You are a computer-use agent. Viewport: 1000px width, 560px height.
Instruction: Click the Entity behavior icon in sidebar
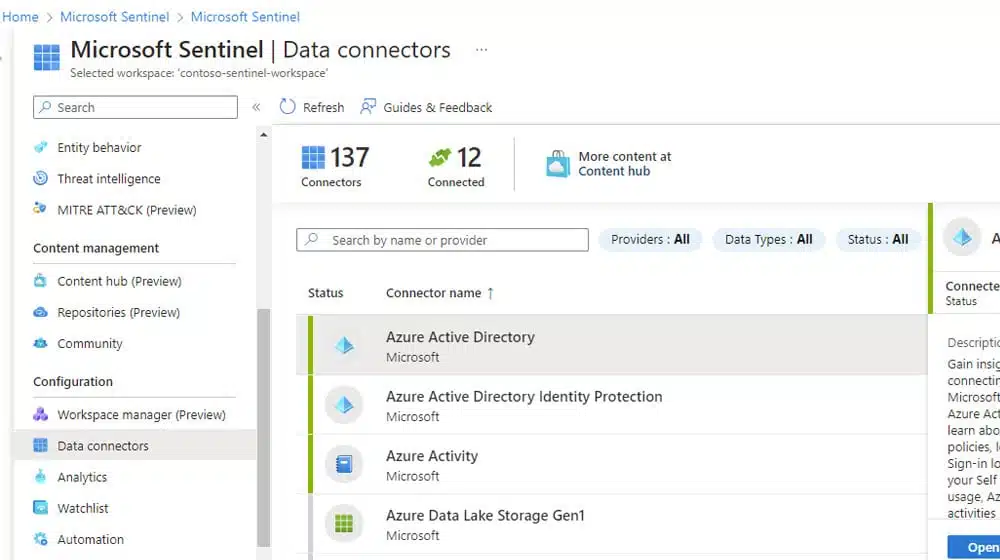[x=40, y=147]
